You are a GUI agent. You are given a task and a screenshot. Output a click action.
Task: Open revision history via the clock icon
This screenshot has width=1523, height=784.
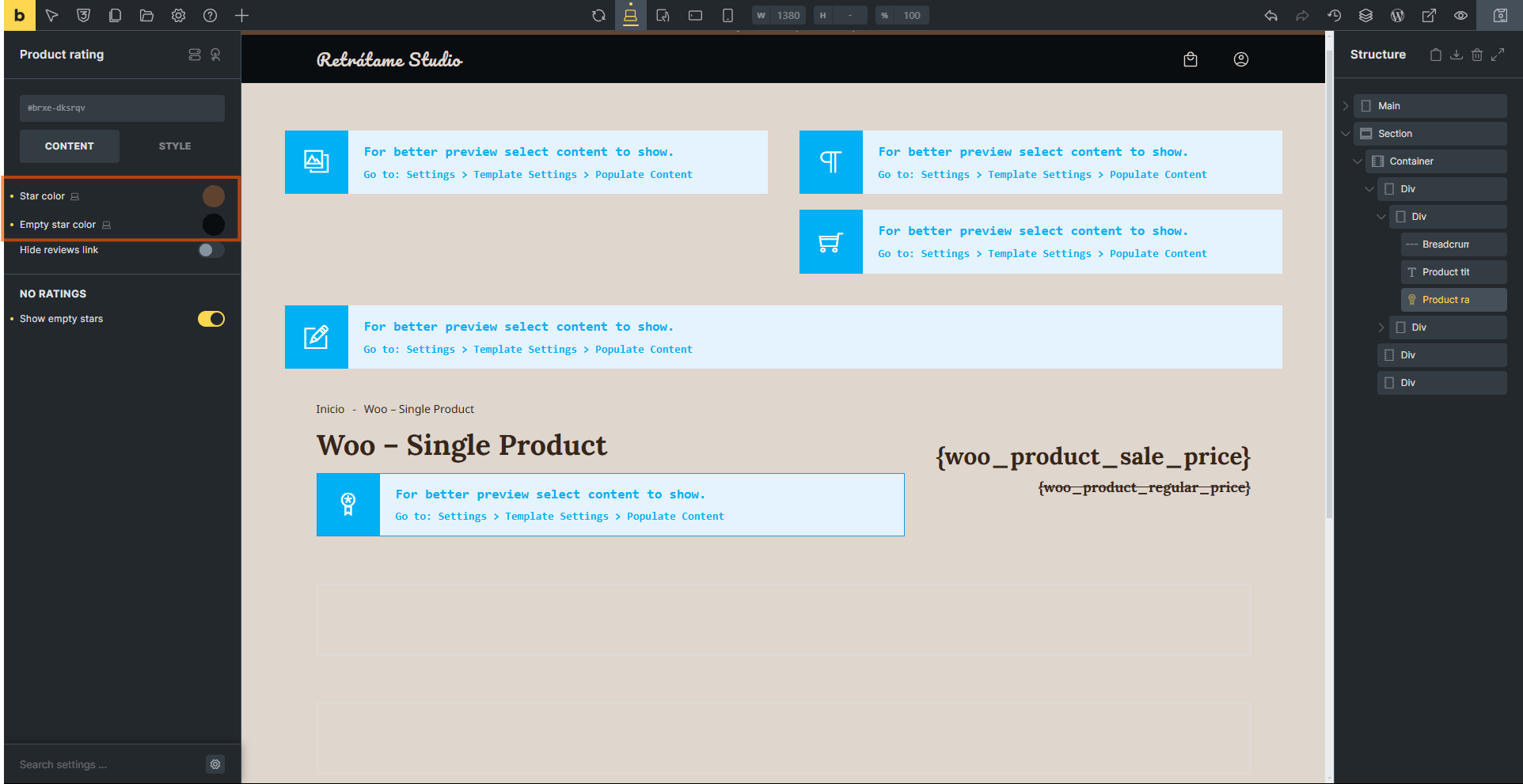coord(1334,15)
